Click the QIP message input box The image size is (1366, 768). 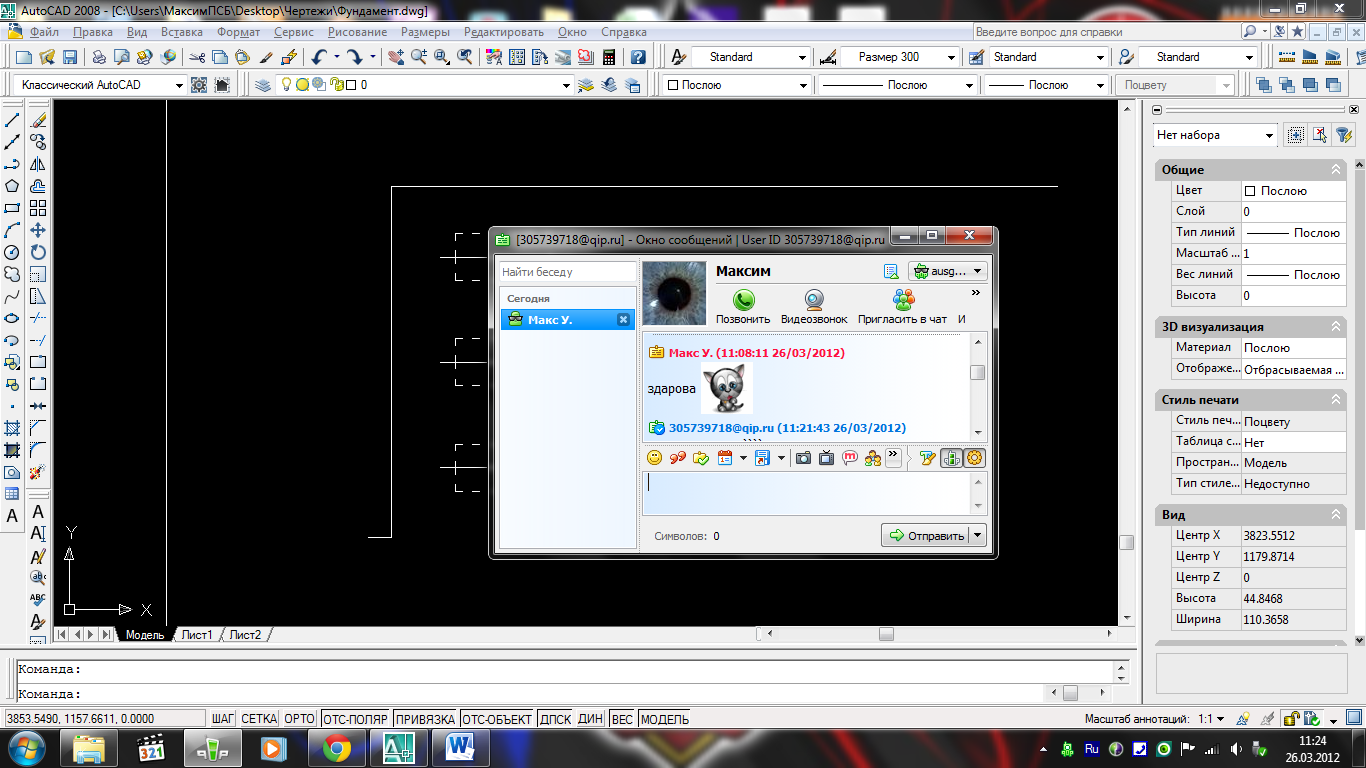807,494
